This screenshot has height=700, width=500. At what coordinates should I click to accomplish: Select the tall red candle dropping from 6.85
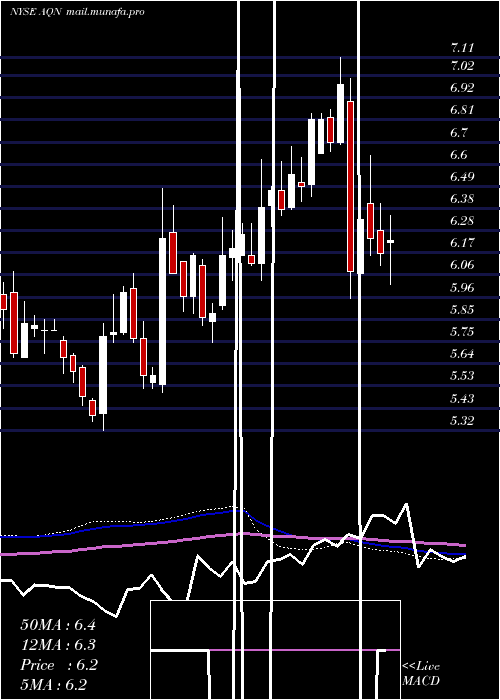(x=350, y=186)
